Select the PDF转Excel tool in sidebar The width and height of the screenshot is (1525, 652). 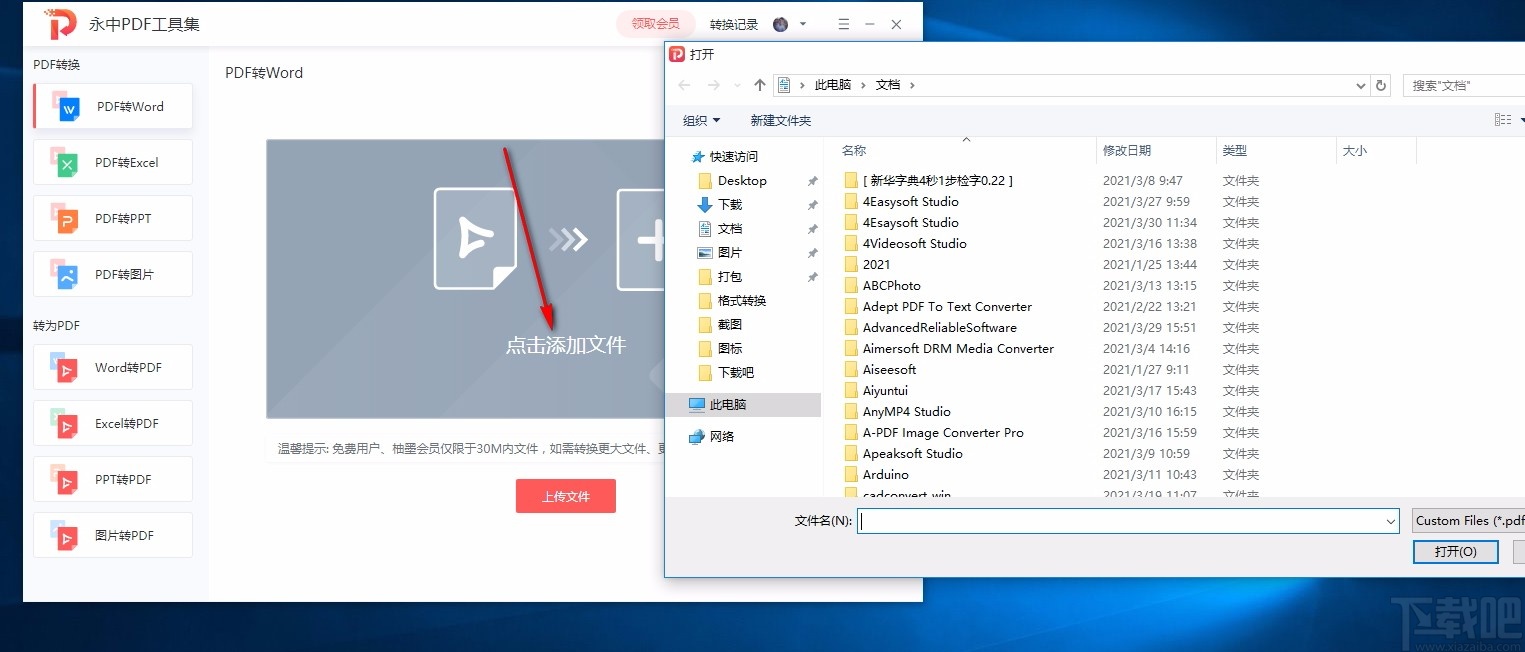[x=112, y=162]
